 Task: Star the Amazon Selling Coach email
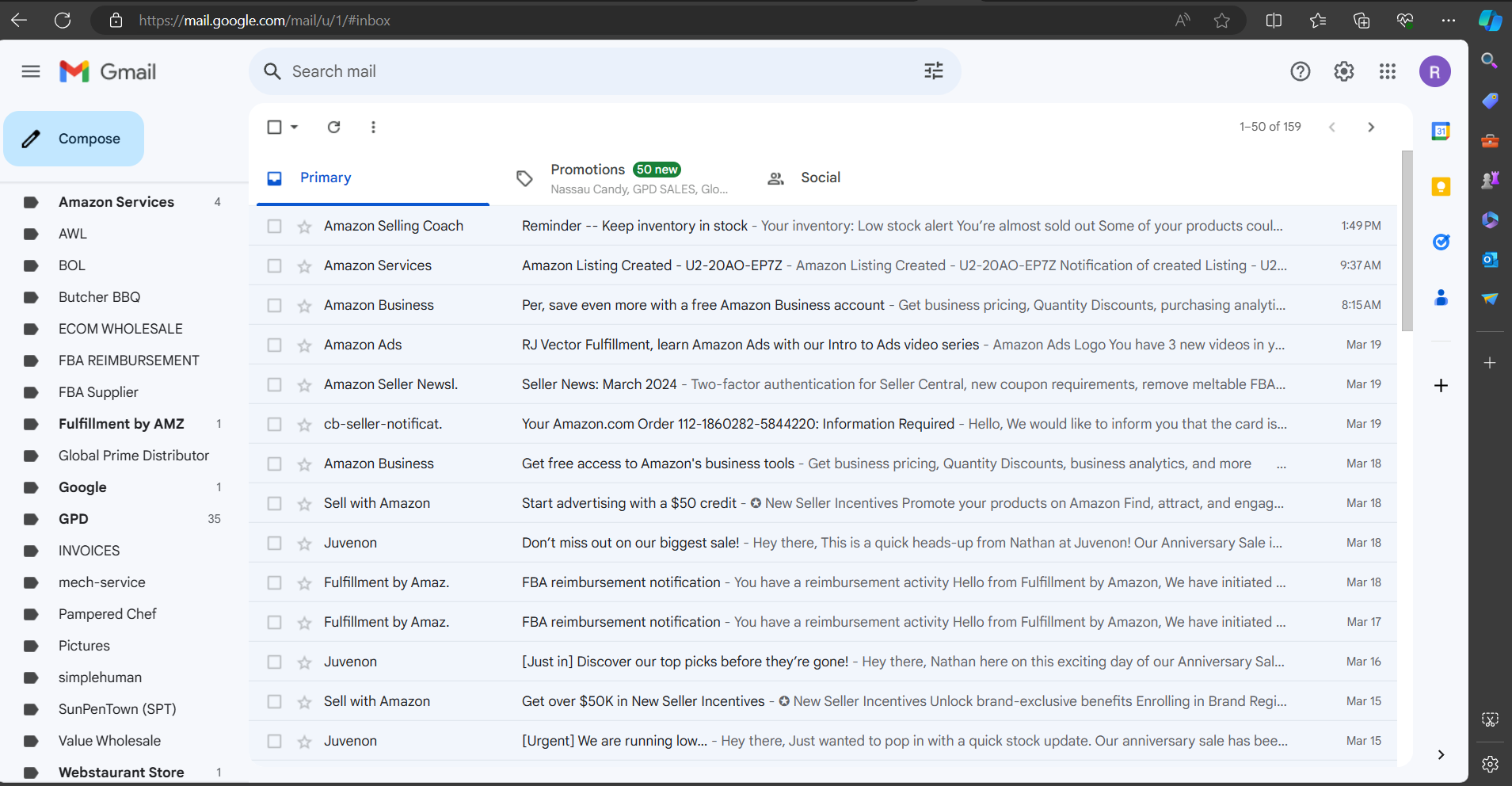(305, 227)
